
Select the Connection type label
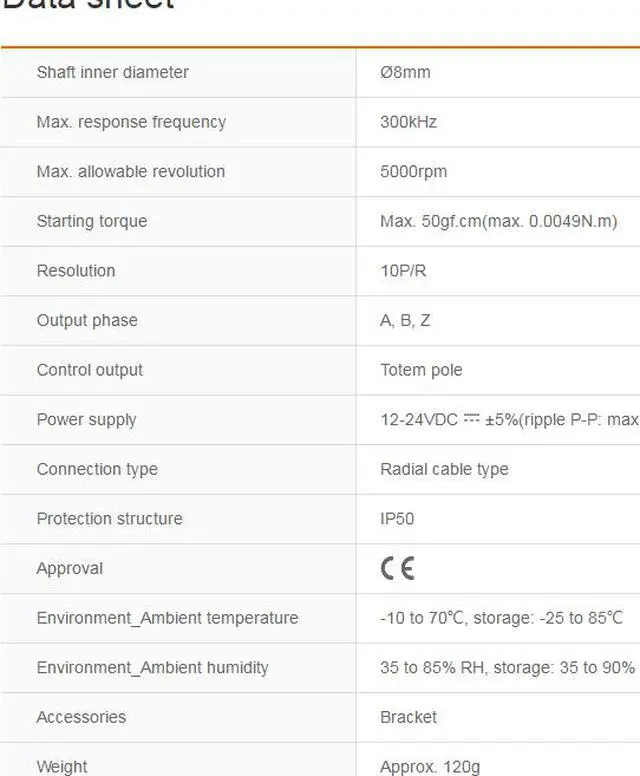pyautogui.click(x=98, y=469)
